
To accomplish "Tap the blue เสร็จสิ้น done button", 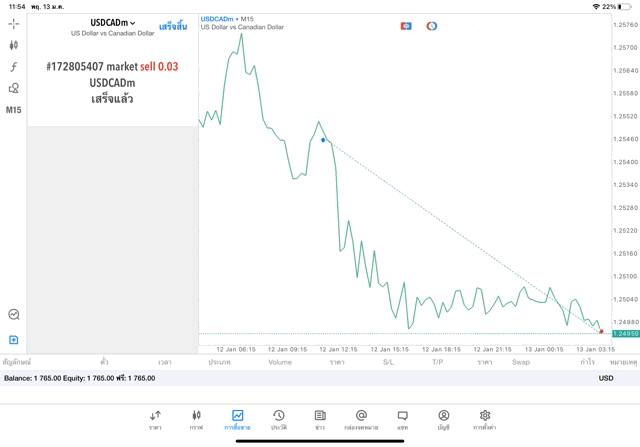I will pyautogui.click(x=173, y=24).
